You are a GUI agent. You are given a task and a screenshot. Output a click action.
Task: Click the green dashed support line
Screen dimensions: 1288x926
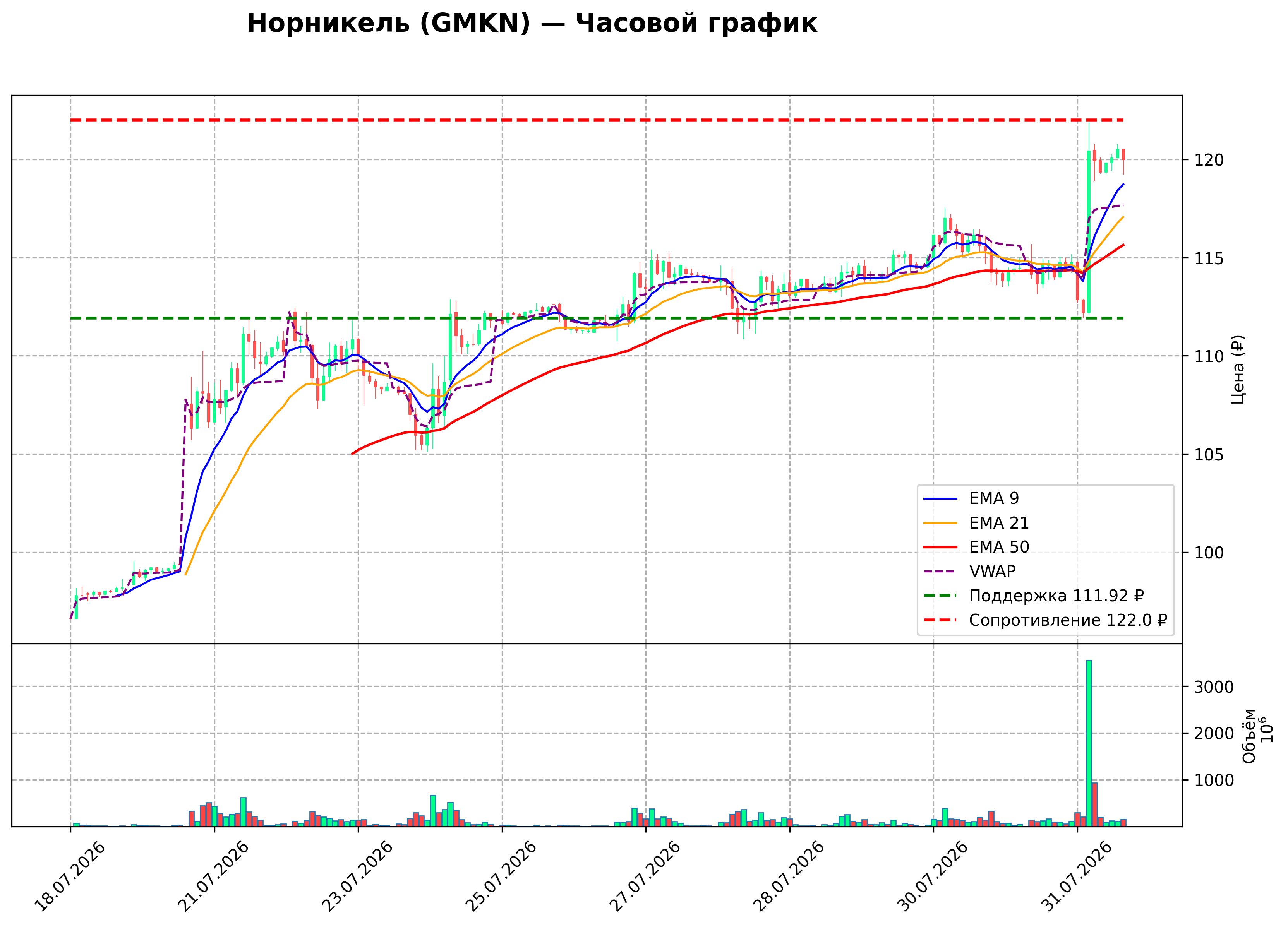pyautogui.click(x=597, y=318)
